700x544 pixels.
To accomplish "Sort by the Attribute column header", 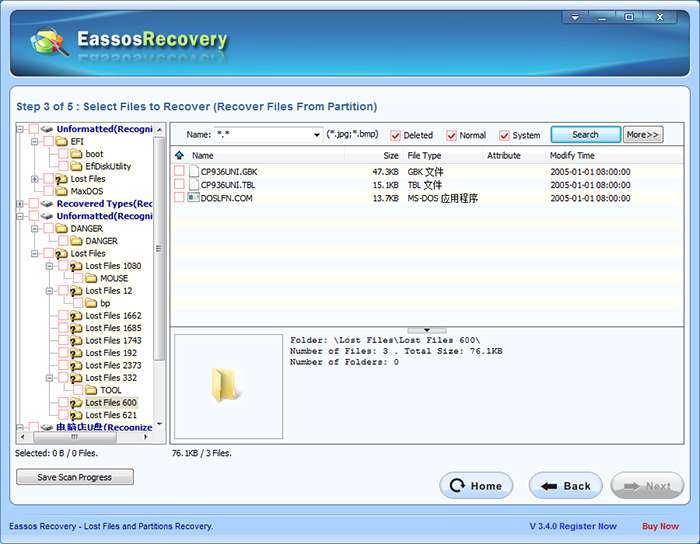I will 504,155.
